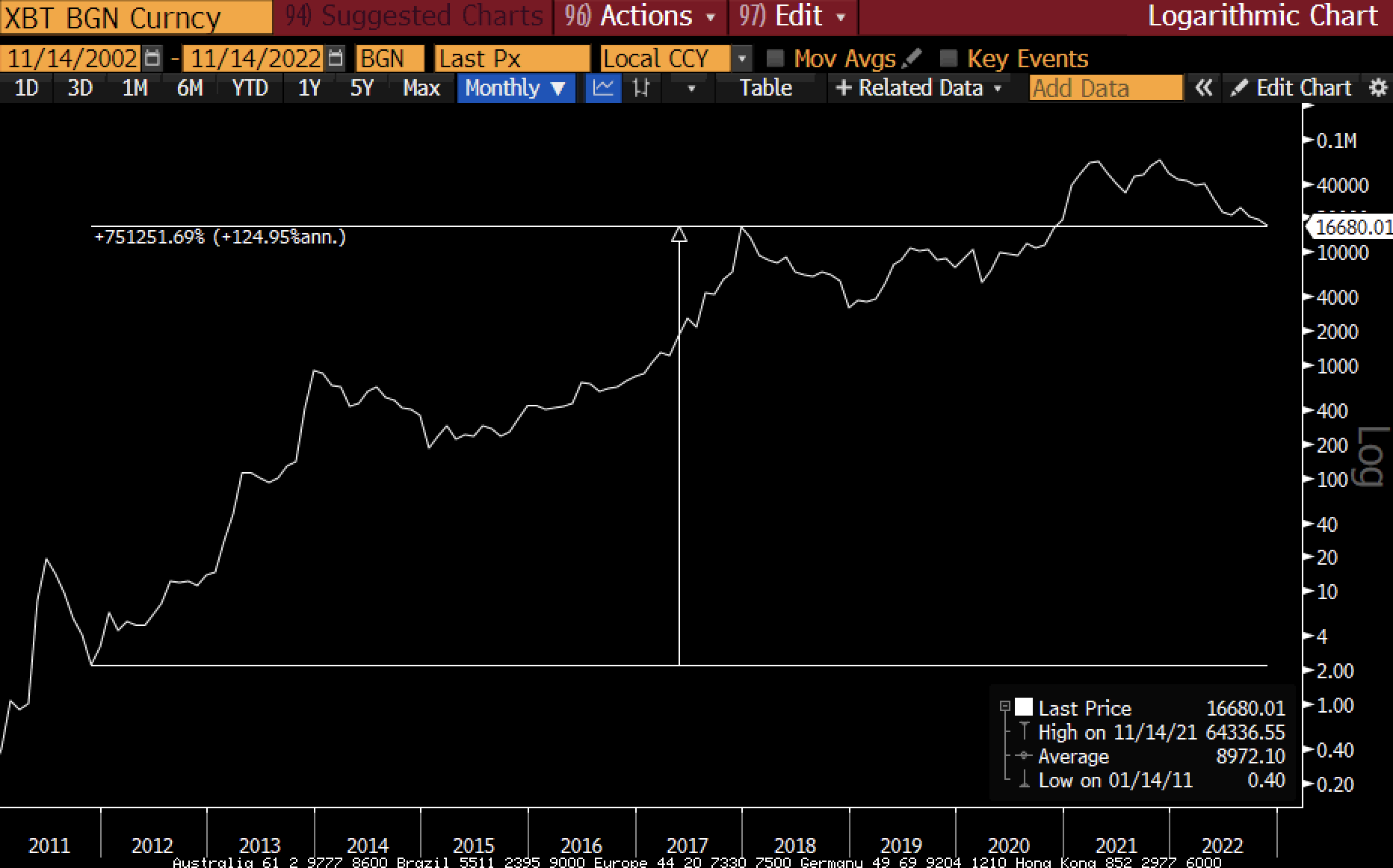Open the Local CCY dropdown arrow

point(741,58)
